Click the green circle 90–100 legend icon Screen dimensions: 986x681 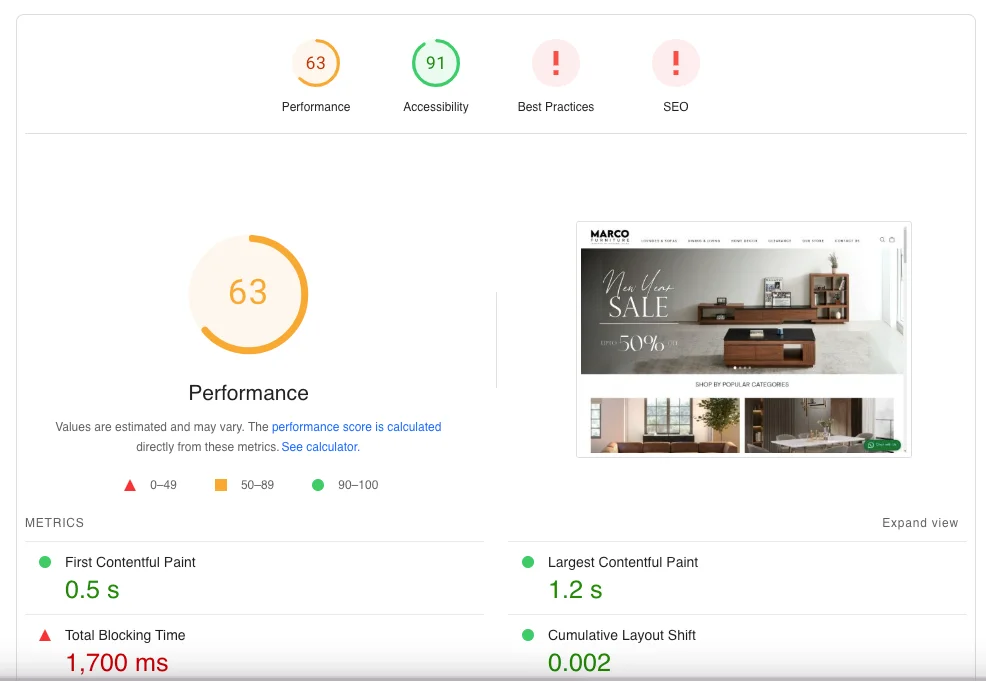click(318, 485)
